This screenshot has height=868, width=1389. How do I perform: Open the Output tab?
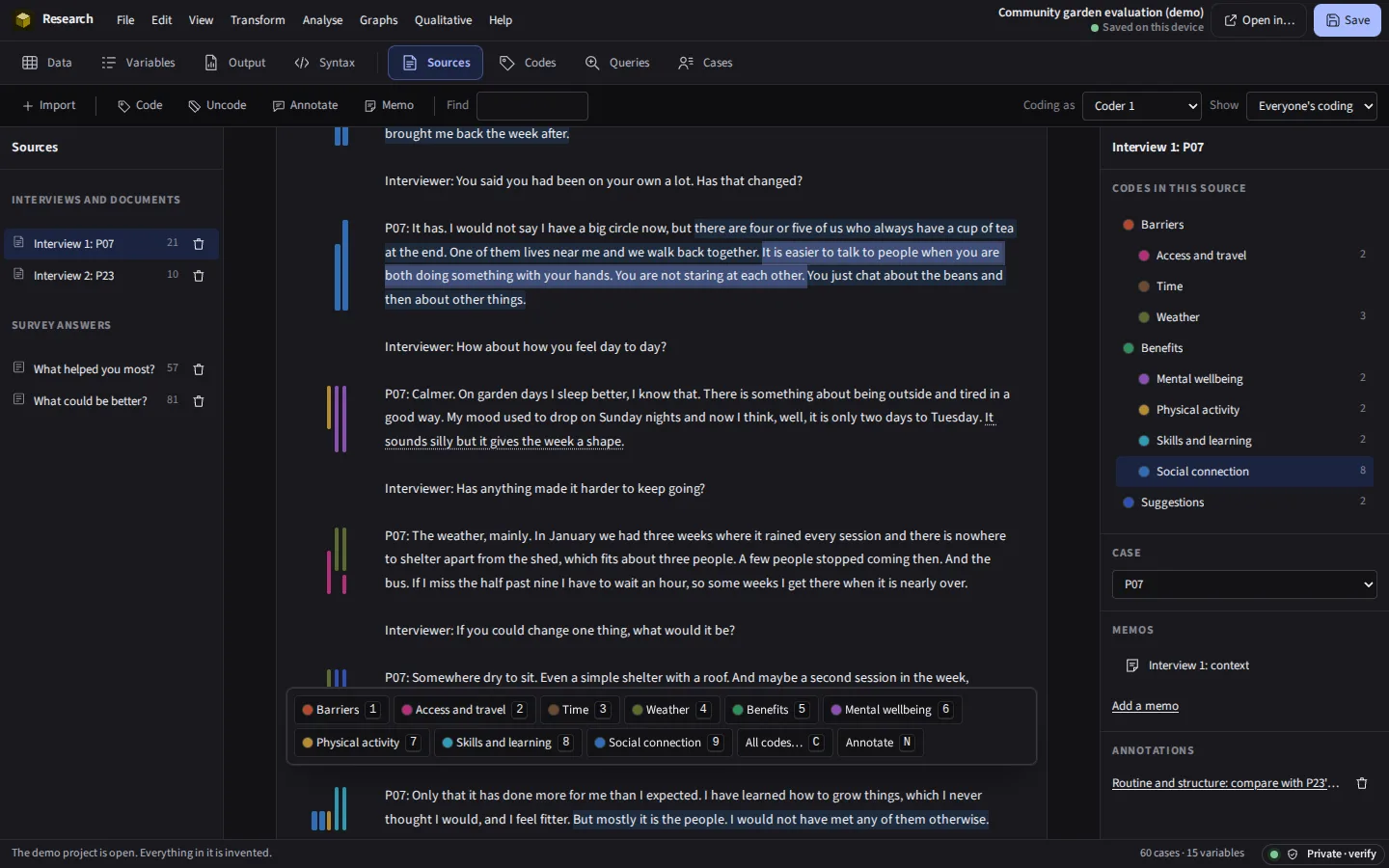click(x=235, y=63)
